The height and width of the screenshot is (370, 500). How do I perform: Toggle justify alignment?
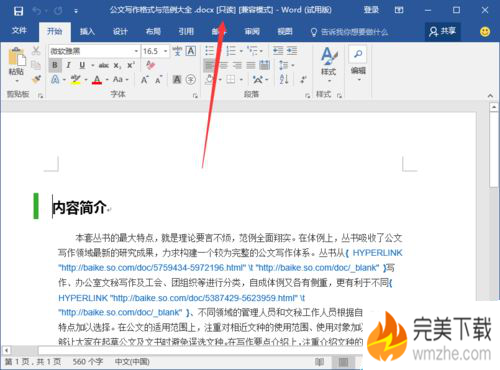click(251, 65)
